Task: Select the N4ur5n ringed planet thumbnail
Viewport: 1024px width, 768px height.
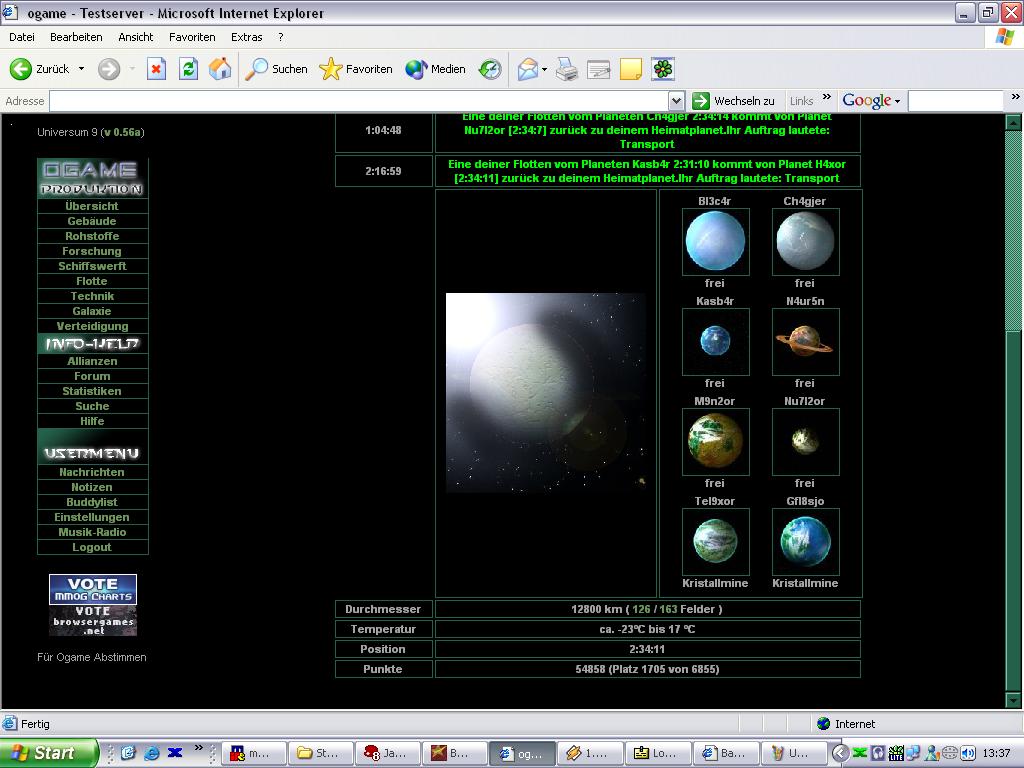Action: pyautogui.click(x=805, y=342)
